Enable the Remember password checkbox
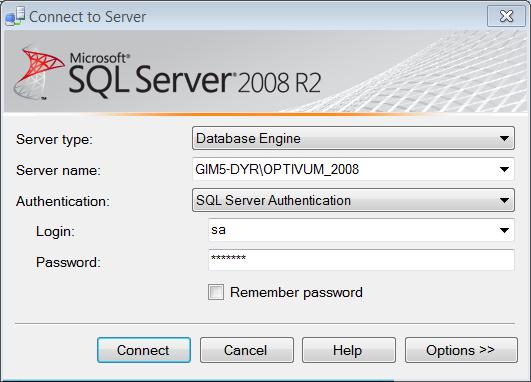Screen dimensions: 531x382 point(216,292)
